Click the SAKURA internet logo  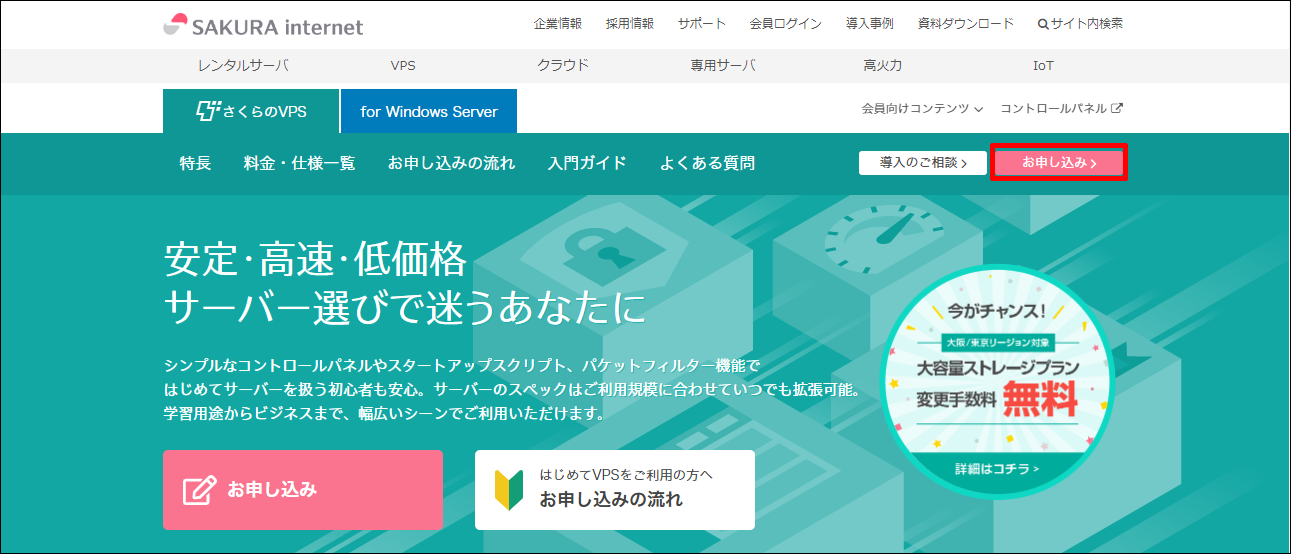tap(263, 26)
